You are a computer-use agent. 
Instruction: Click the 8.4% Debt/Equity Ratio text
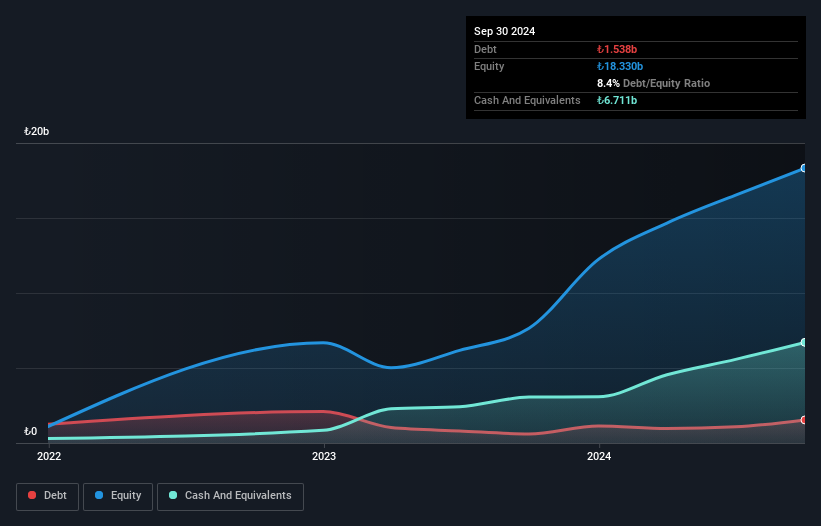pyautogui.click(x=653, y=83)
